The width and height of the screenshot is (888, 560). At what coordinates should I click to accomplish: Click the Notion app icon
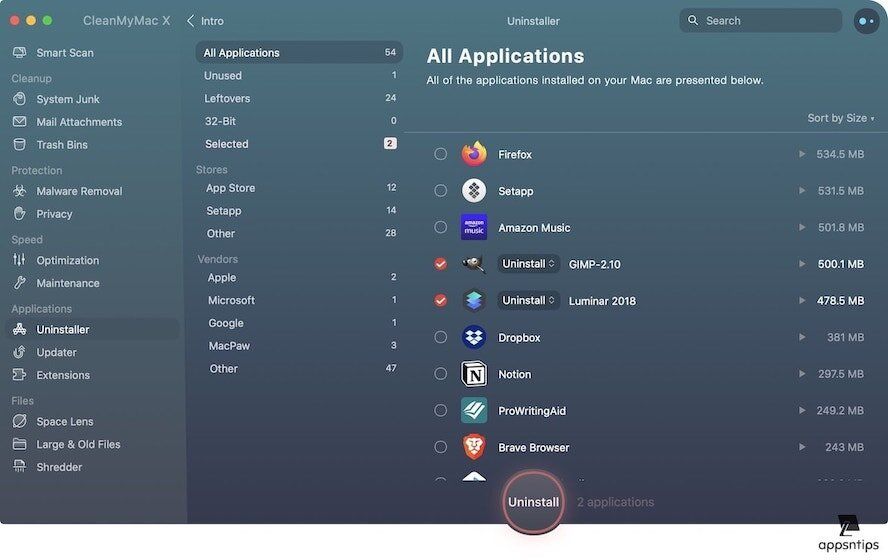tap(474, 374)
